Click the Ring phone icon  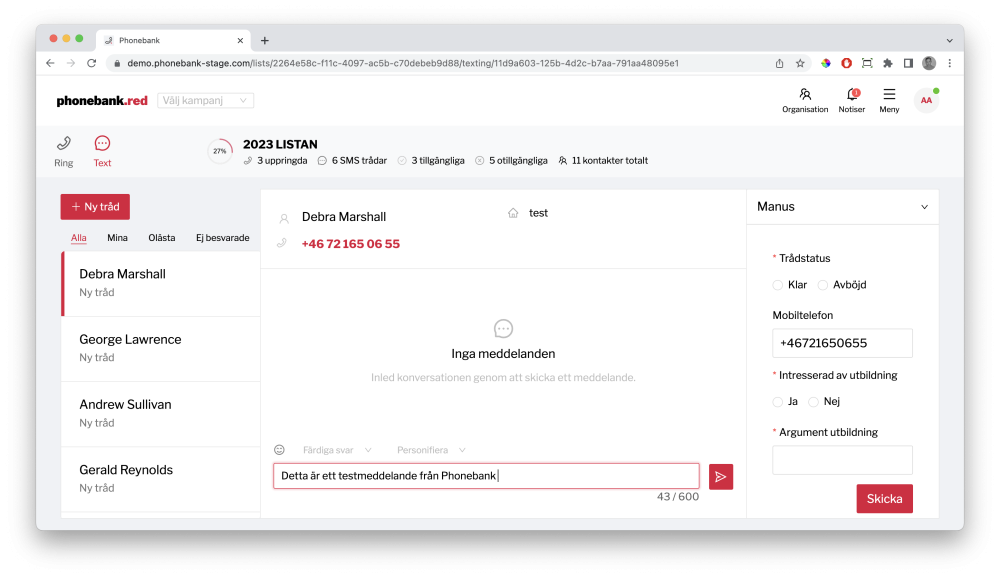(63, 144)
